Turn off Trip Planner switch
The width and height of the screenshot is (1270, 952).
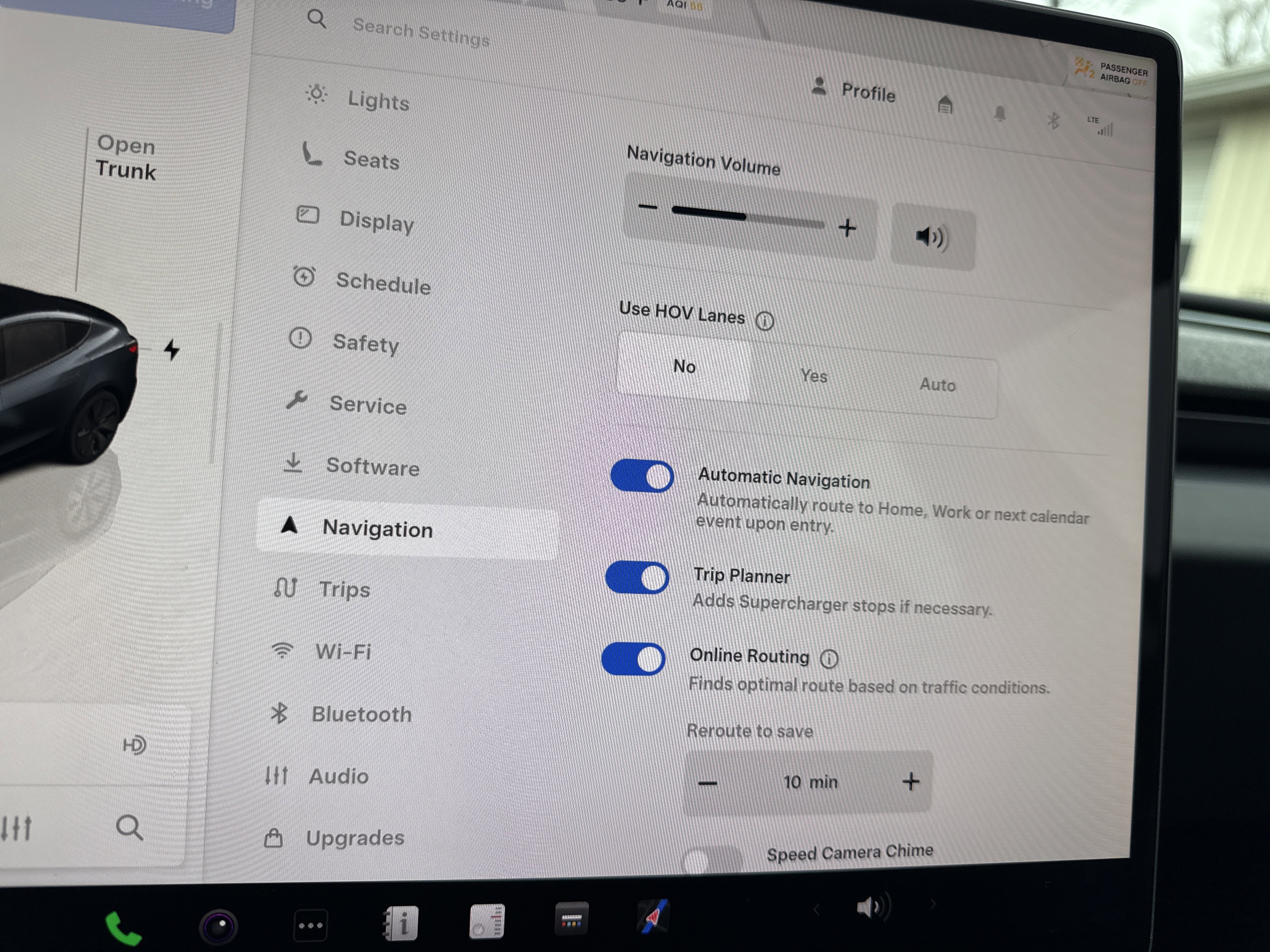point(637,577)
